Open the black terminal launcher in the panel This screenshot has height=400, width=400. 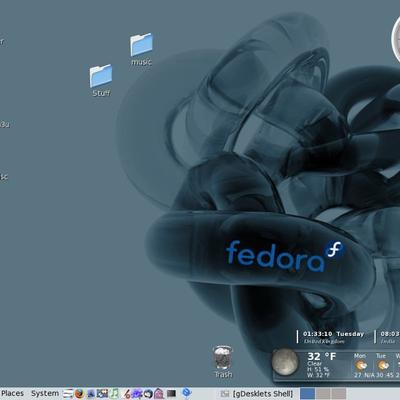(171, 393)
